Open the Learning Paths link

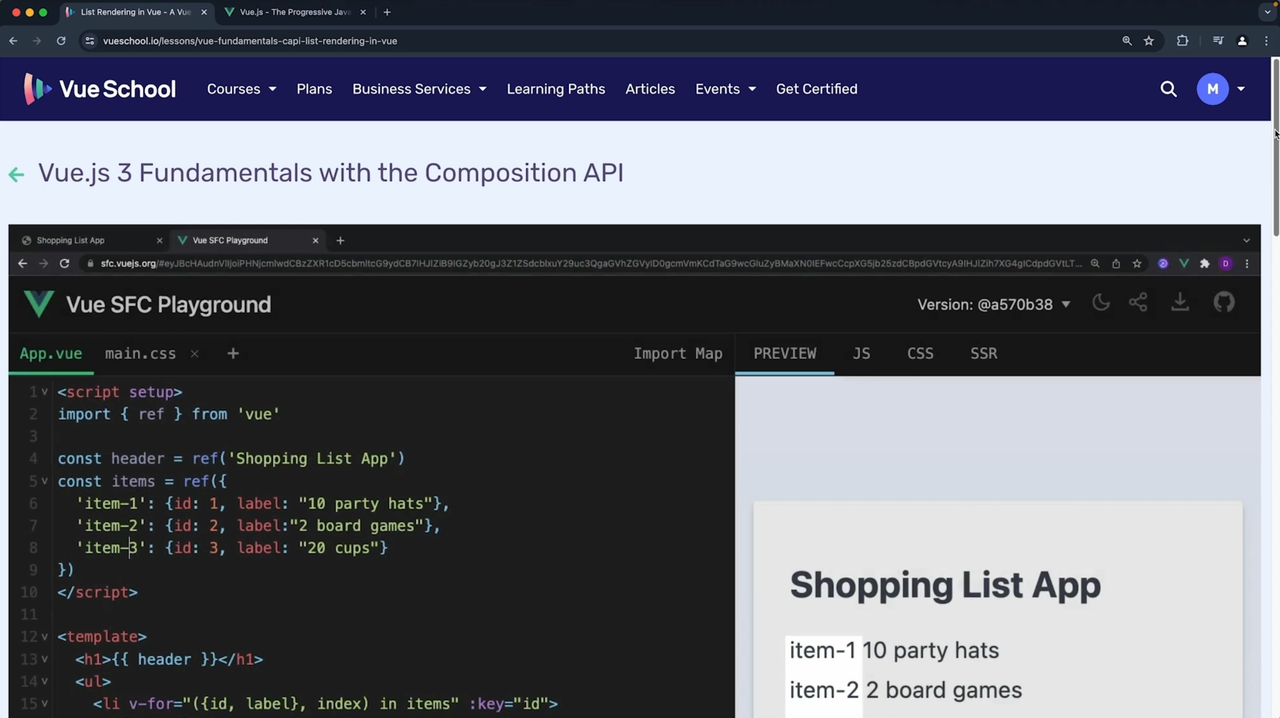(556, 89)
